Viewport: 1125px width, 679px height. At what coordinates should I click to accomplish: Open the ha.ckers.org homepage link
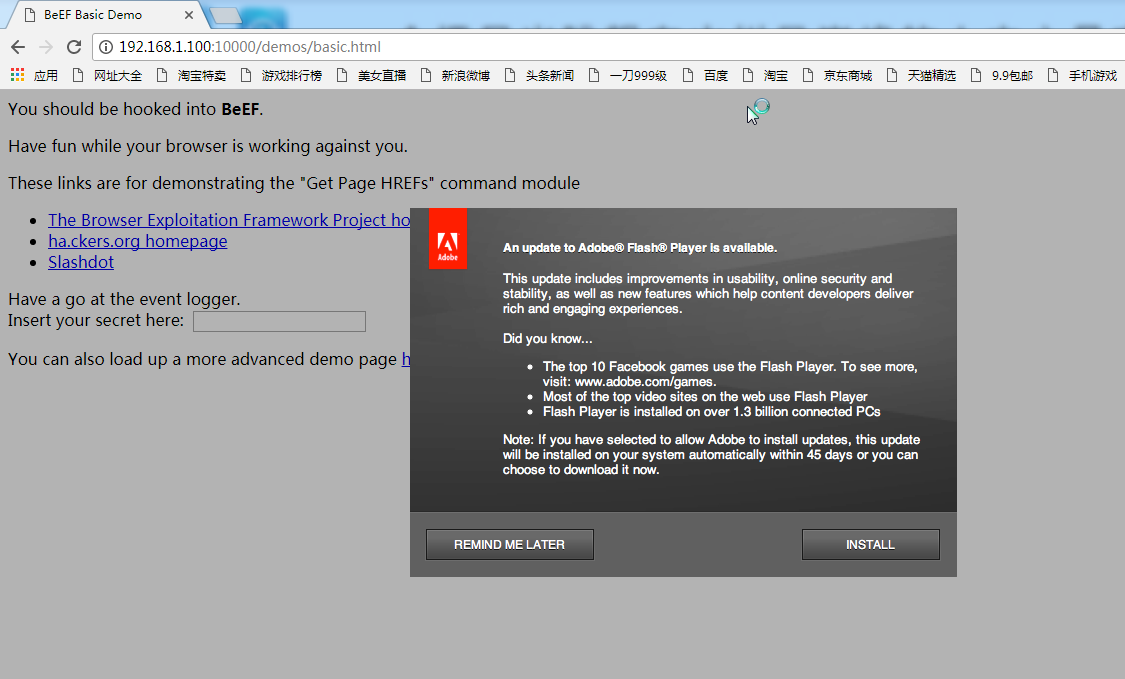point(138,241)
